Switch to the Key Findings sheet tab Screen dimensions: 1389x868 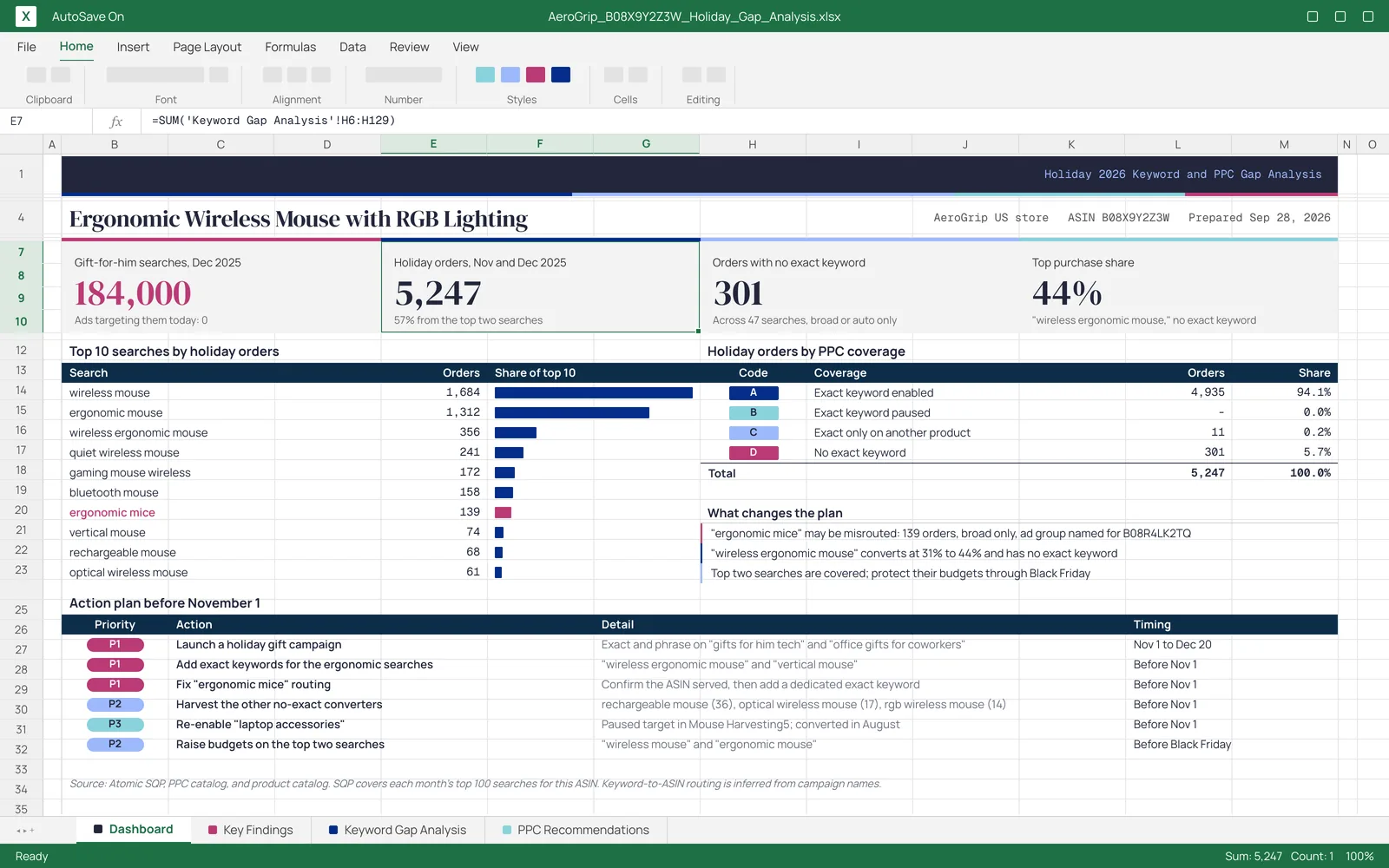point(251,830)
